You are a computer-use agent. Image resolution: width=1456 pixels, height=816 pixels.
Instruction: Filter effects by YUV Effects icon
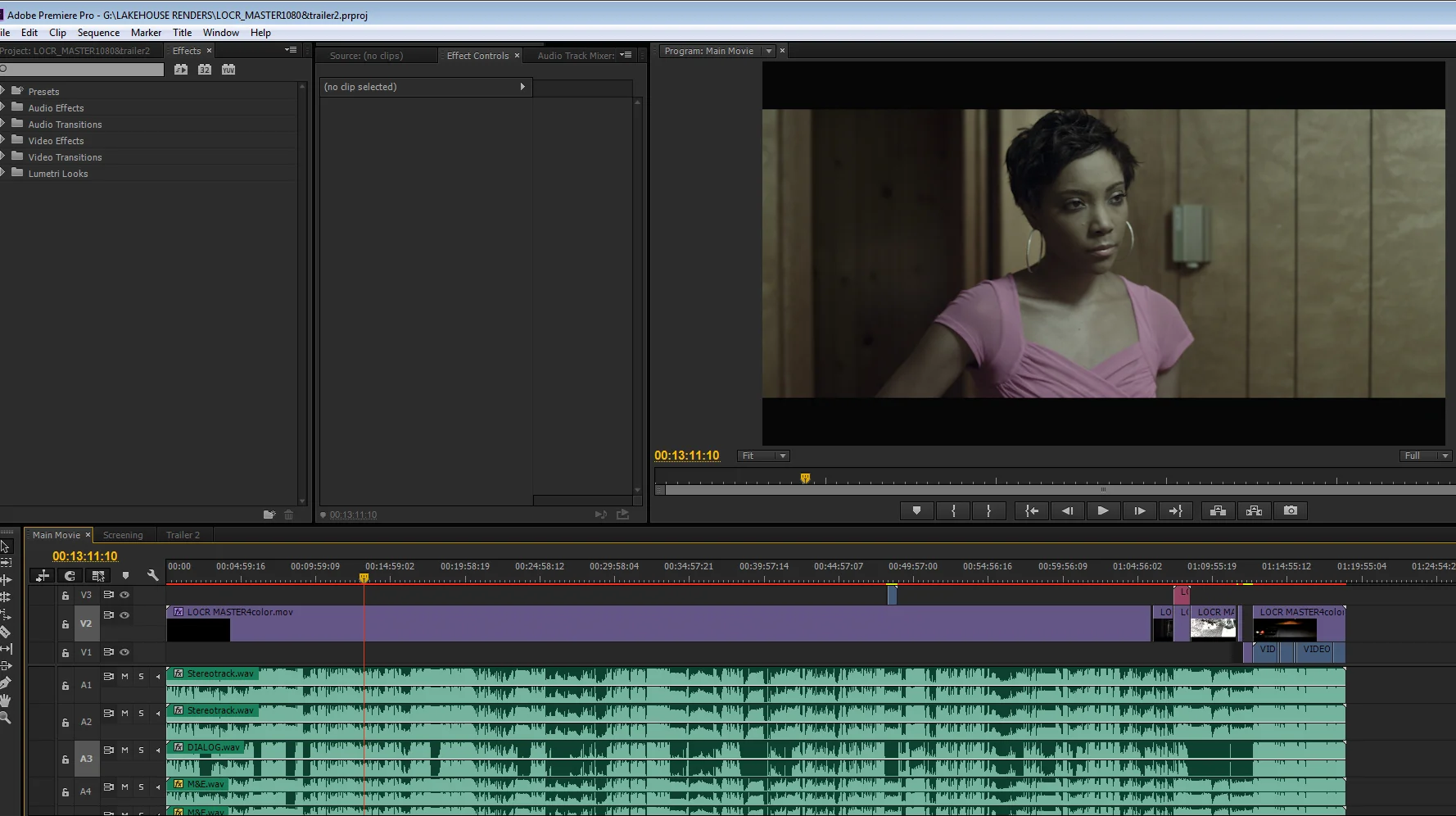228,70
